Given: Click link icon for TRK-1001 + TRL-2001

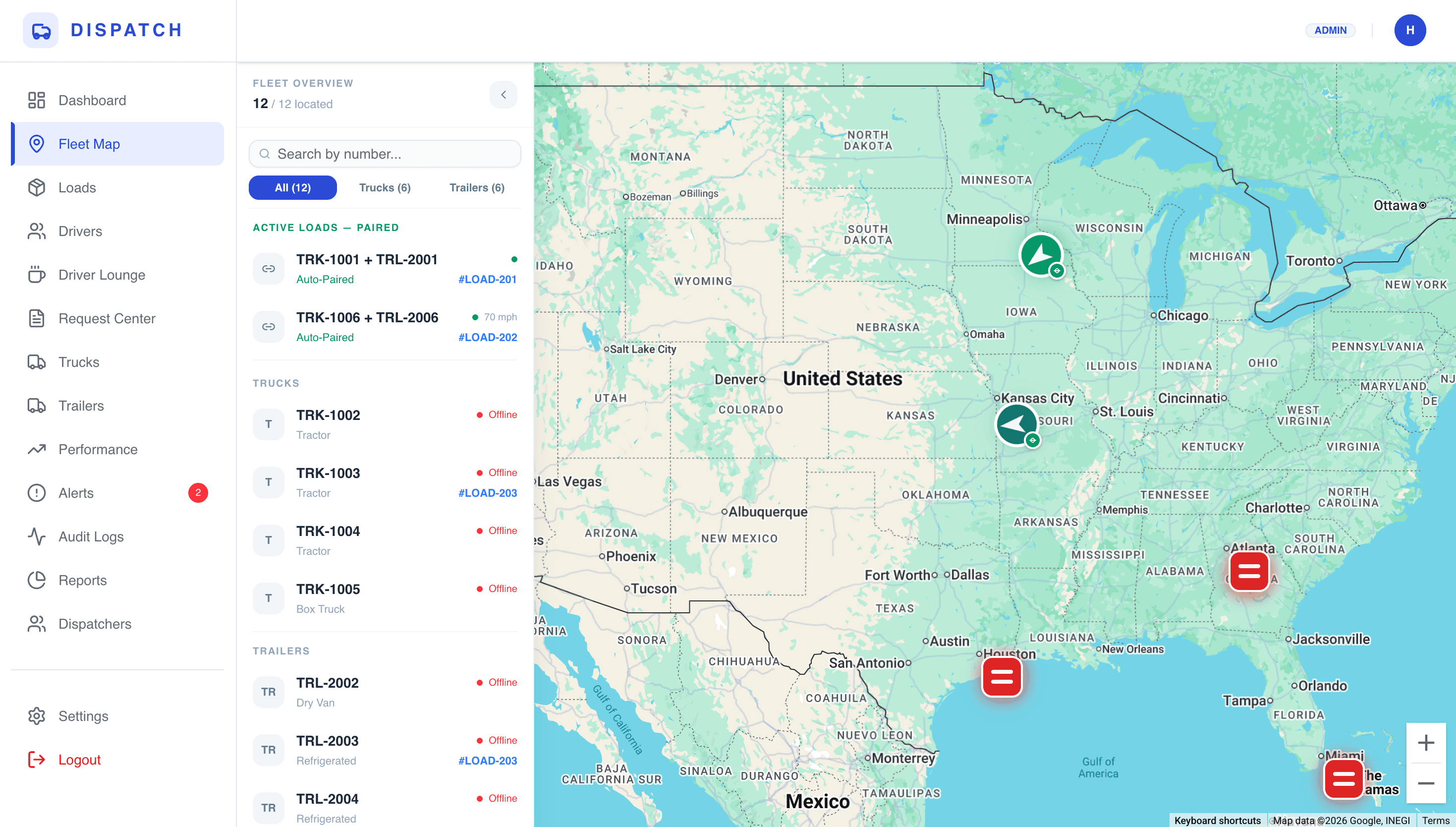Looking at the screenshot, I should (269, 269).
